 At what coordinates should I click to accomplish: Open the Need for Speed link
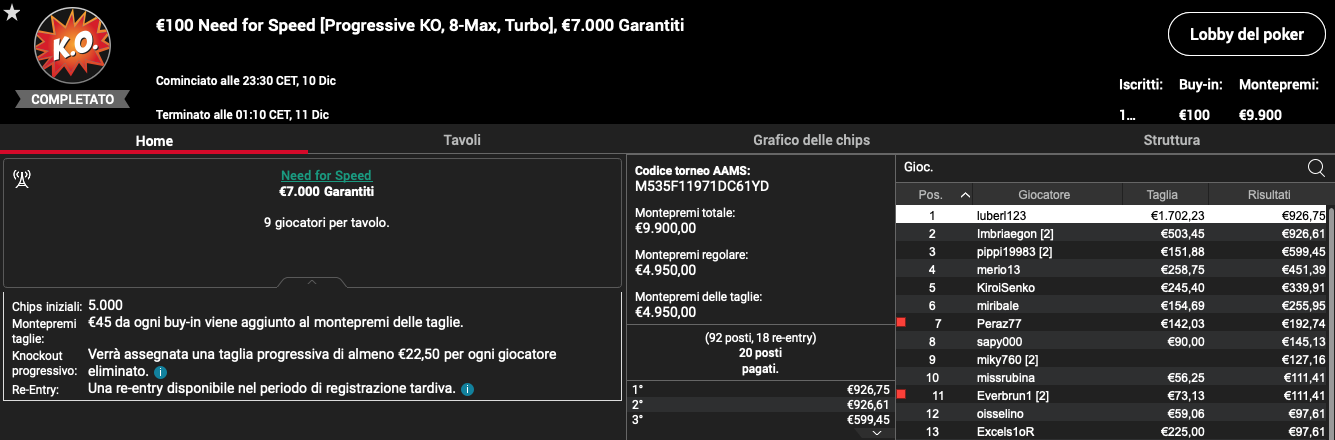pos(326,175)
